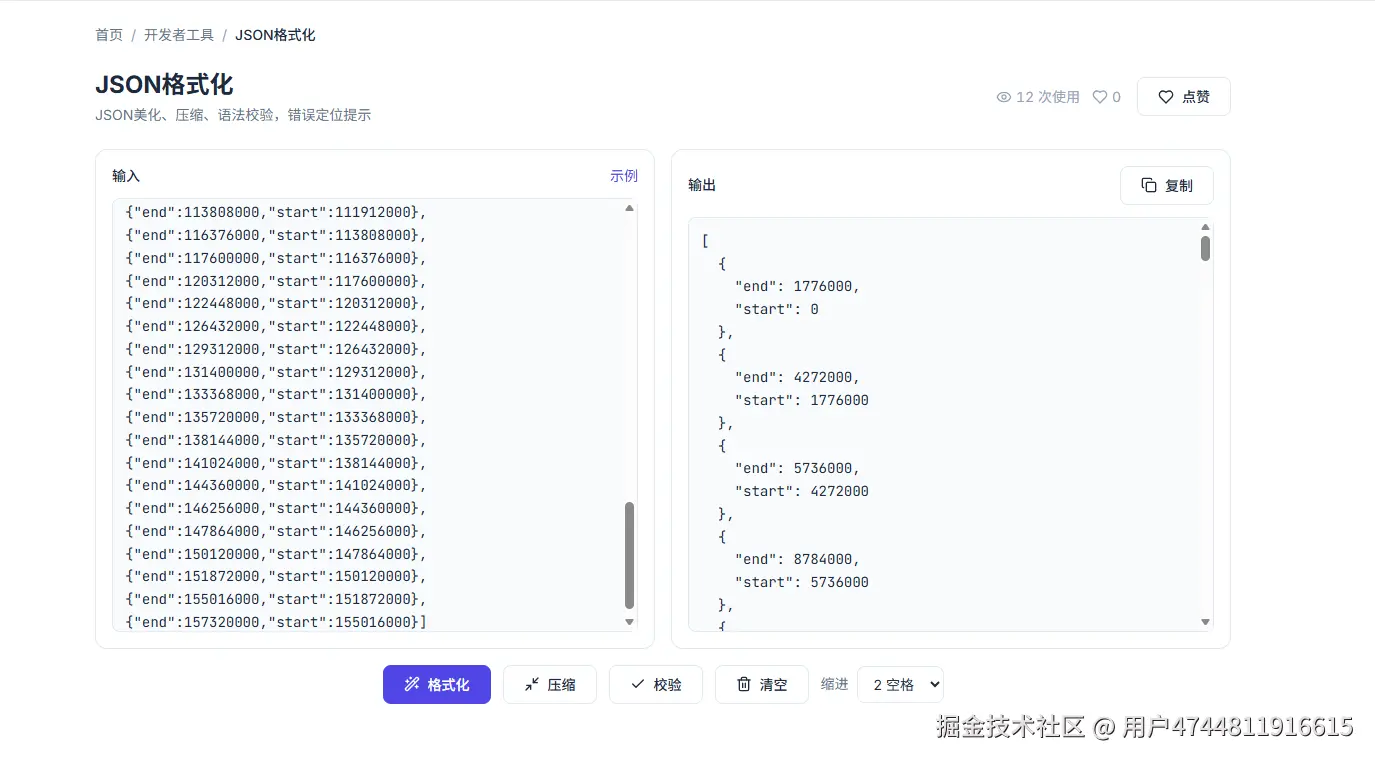Viewport: 1375px width, 762px height.
Task: Click output line "start": 0
Action: pos(777,309)
